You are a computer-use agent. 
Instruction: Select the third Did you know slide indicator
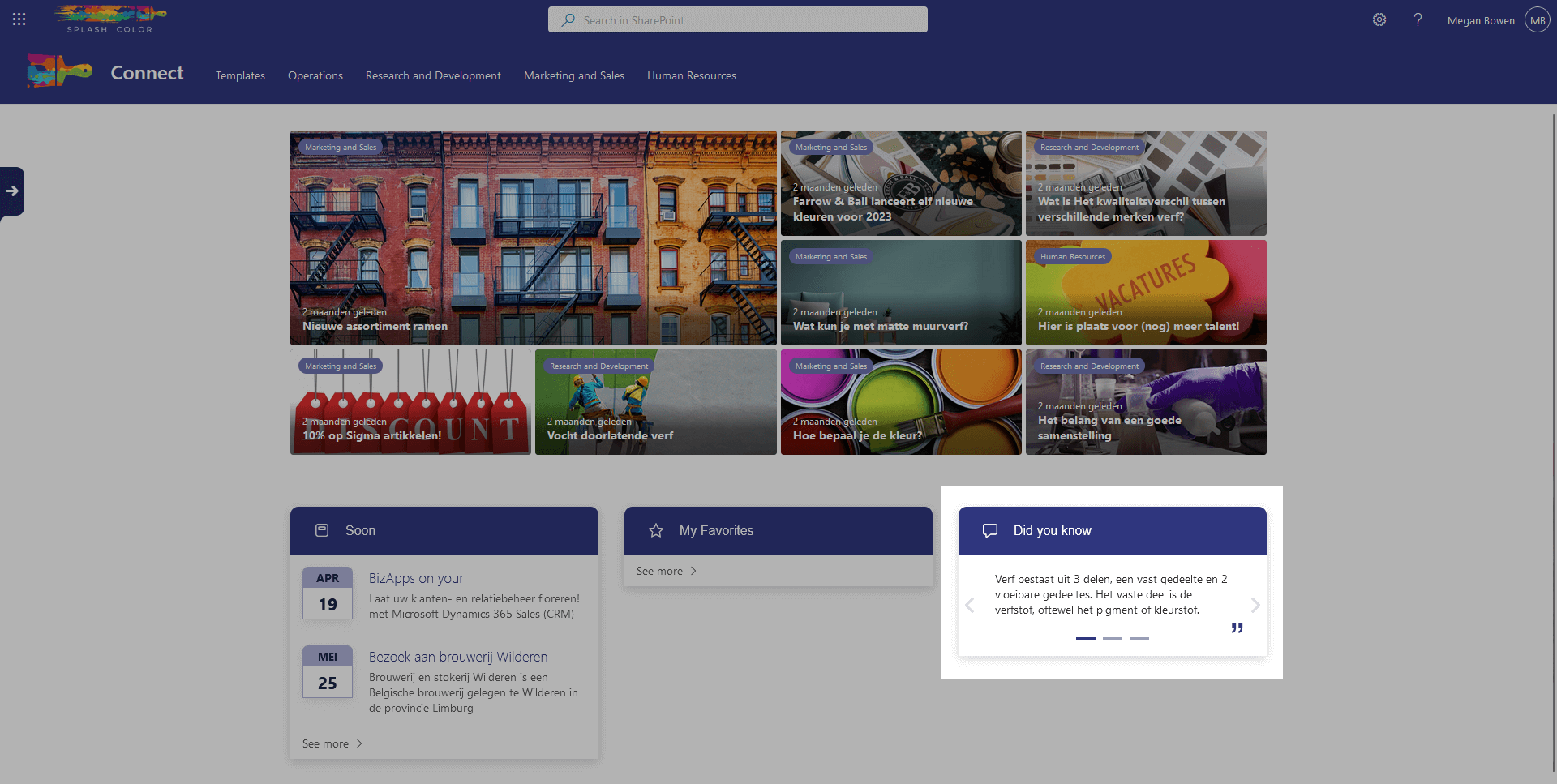tap(1139, 638)
